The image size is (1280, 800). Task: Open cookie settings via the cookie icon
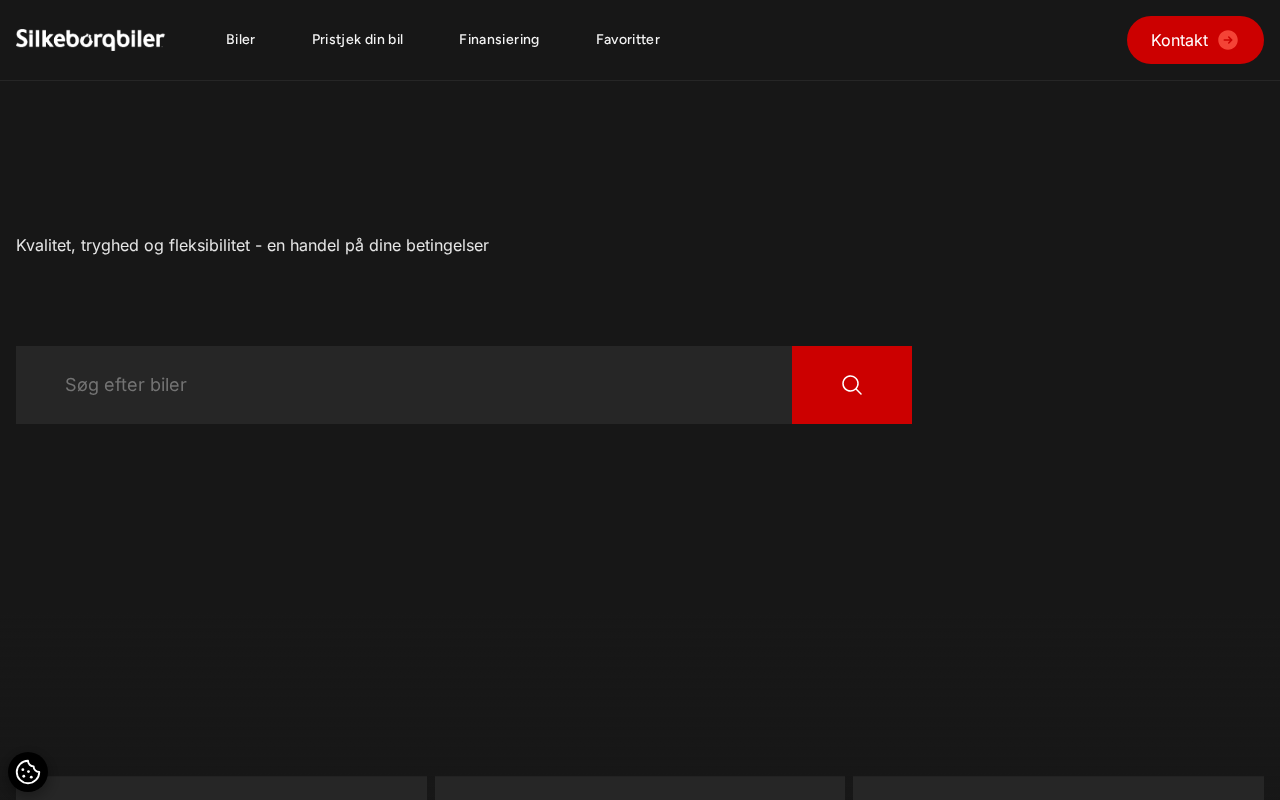click(28, 772)
